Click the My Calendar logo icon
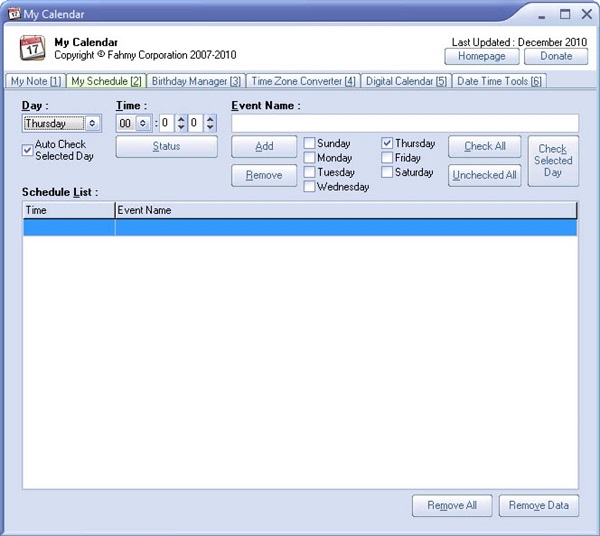The image size is (600, 536). 33,48
